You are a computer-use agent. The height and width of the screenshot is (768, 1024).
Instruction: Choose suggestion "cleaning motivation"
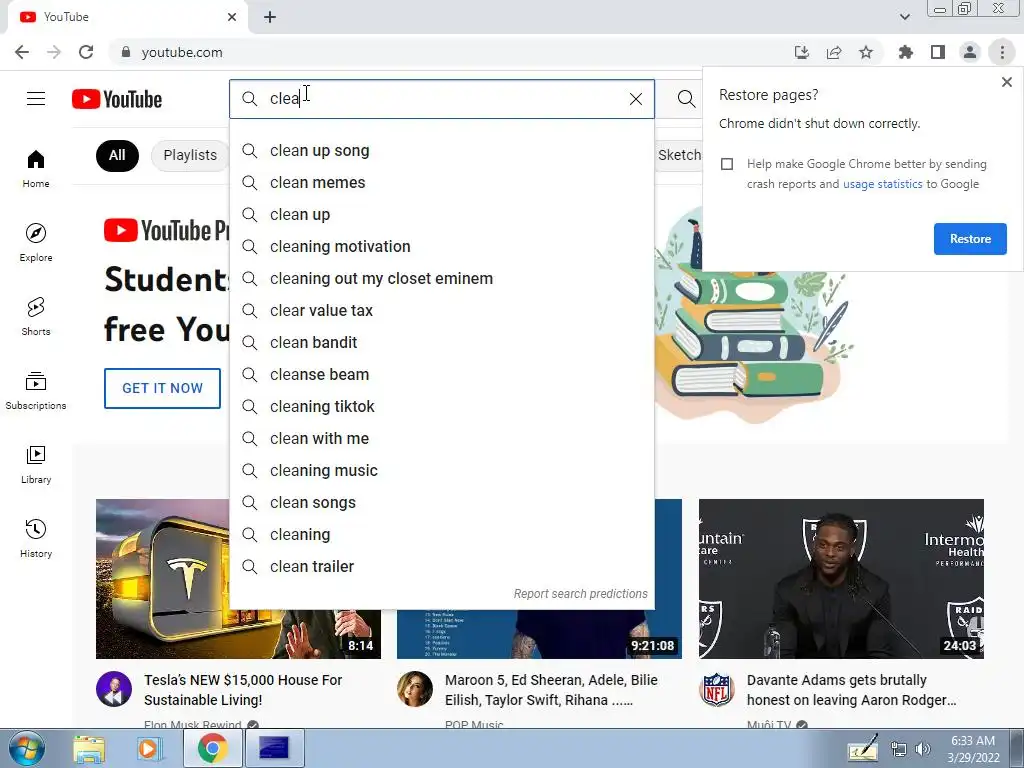pos(441,247)
